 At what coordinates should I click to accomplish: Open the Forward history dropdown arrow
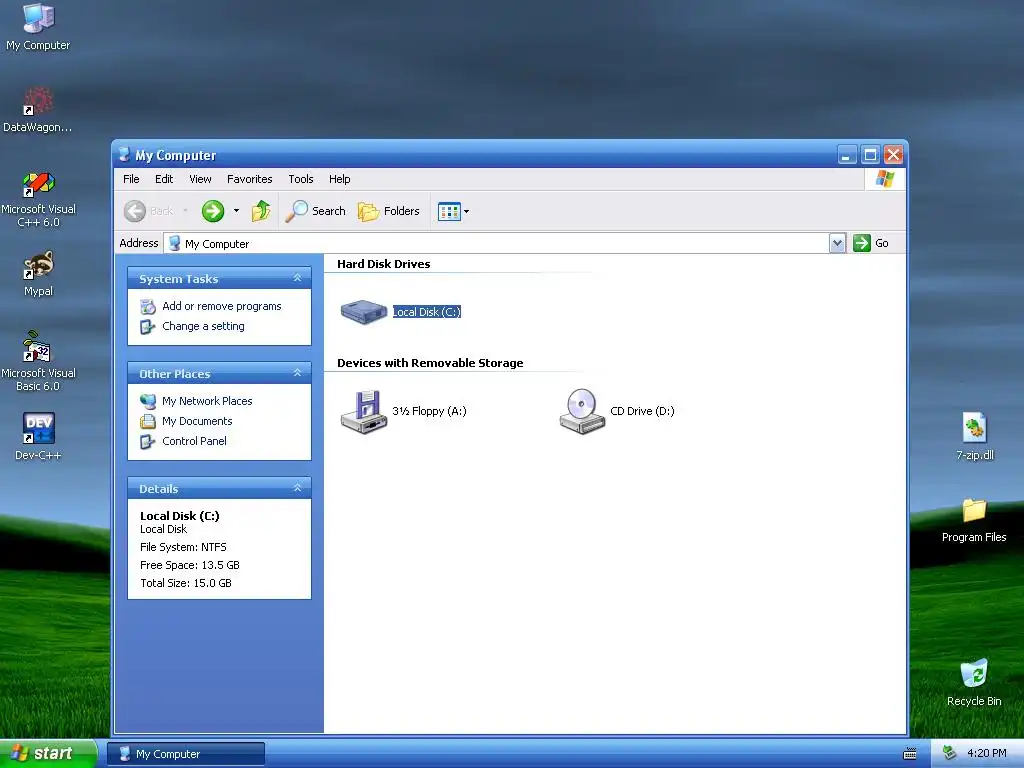click(236, 211)
